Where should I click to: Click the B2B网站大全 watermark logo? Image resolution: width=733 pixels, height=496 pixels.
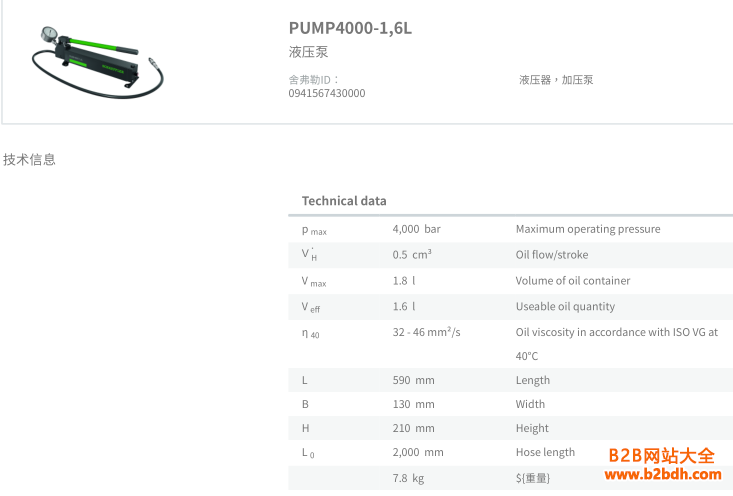(x=661, y=455)
